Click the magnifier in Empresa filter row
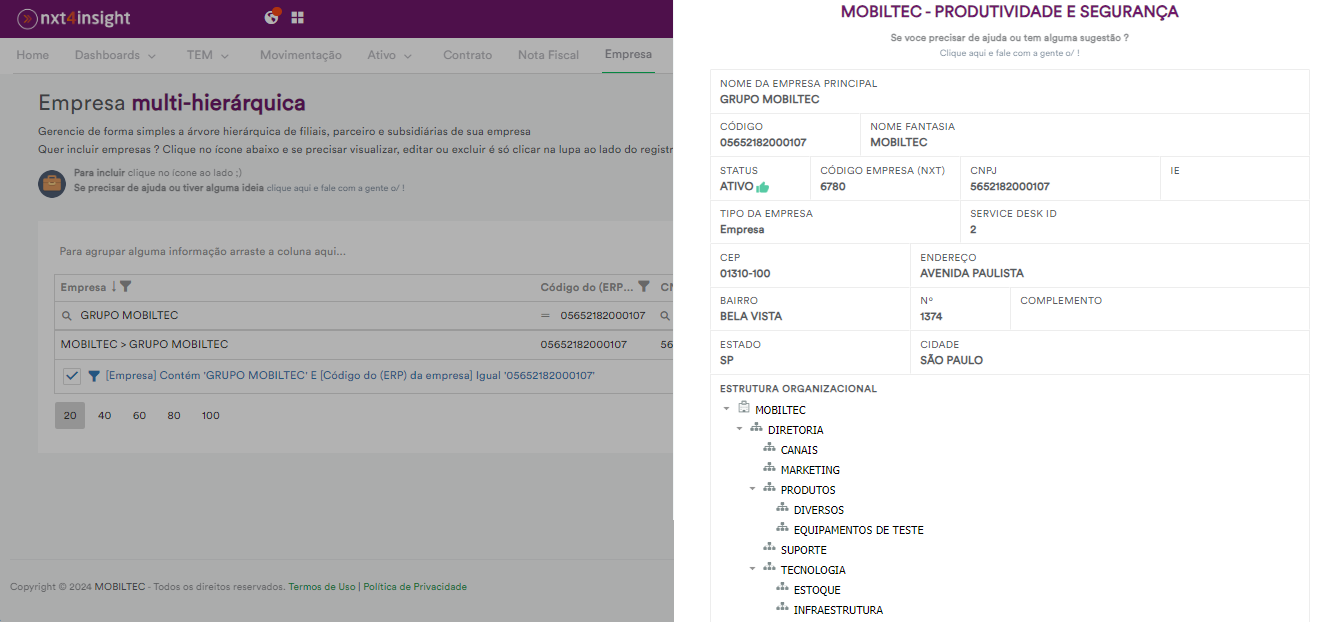This screenshot has width=1335, height=622. (67, 316)
